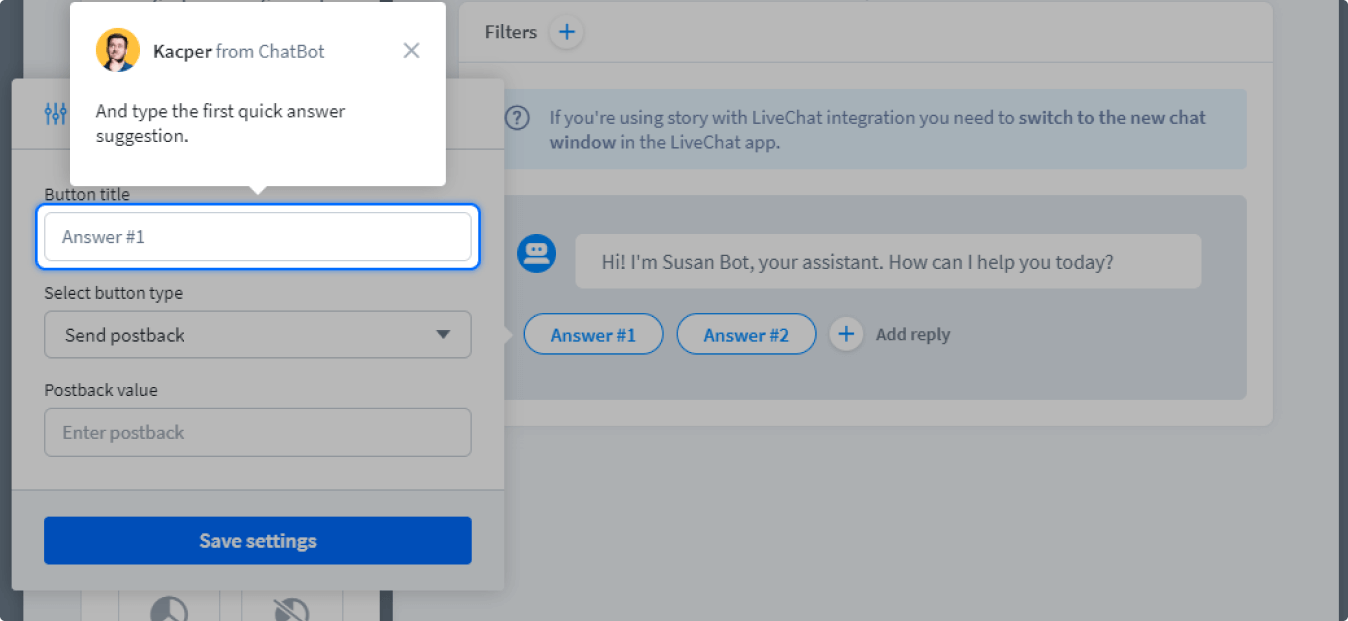Click the Postback value input field
This screenshot has height=621, width=1348.
258,433
